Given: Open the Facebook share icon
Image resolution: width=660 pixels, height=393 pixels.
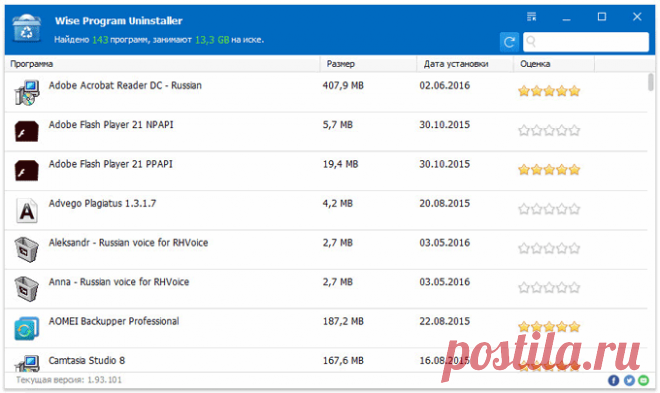Looking at the screenshot, I should click(613, 380).
